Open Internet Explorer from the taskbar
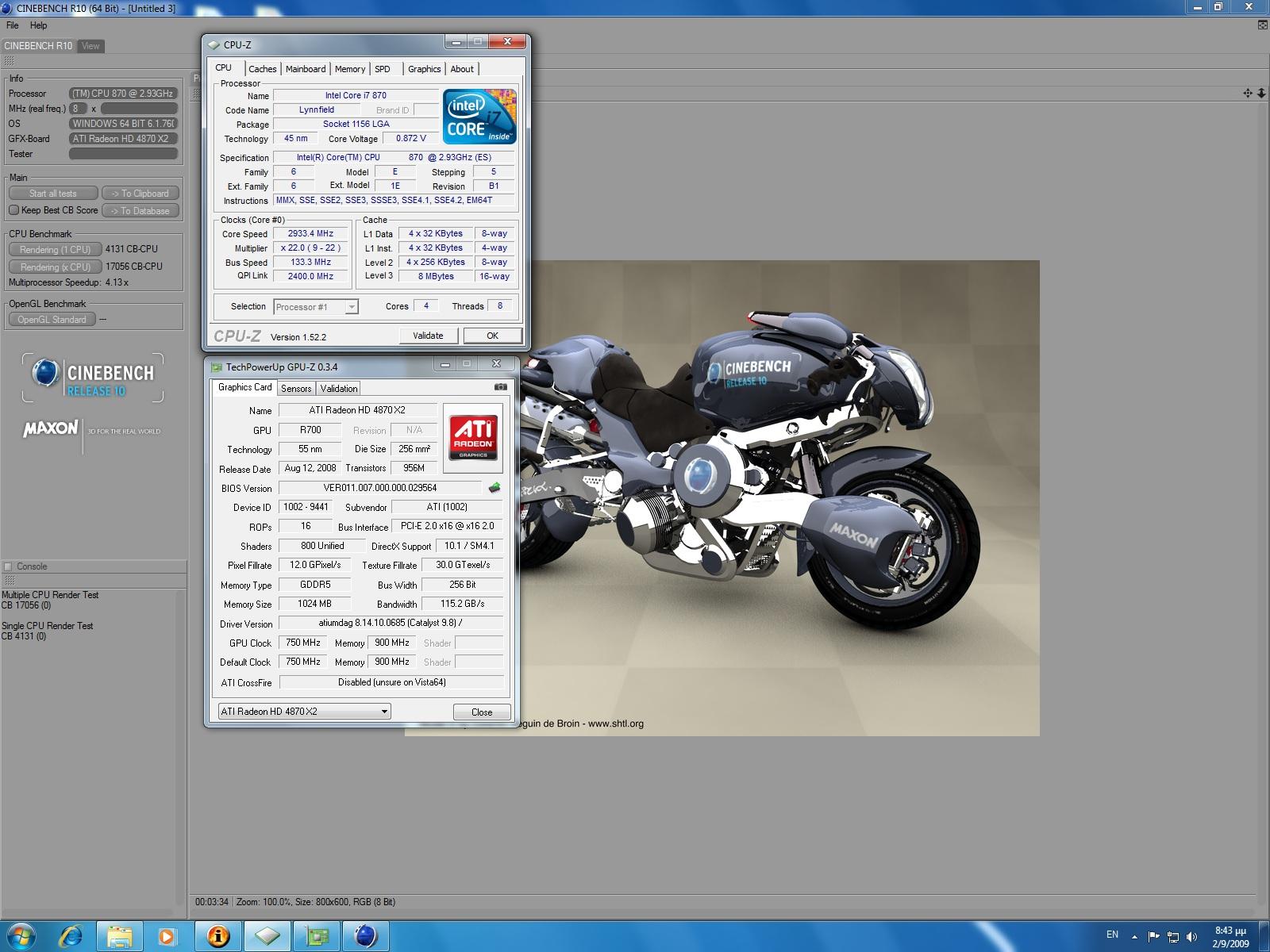This screenshot has height=952, width=1270. click(x=71, y=936)
